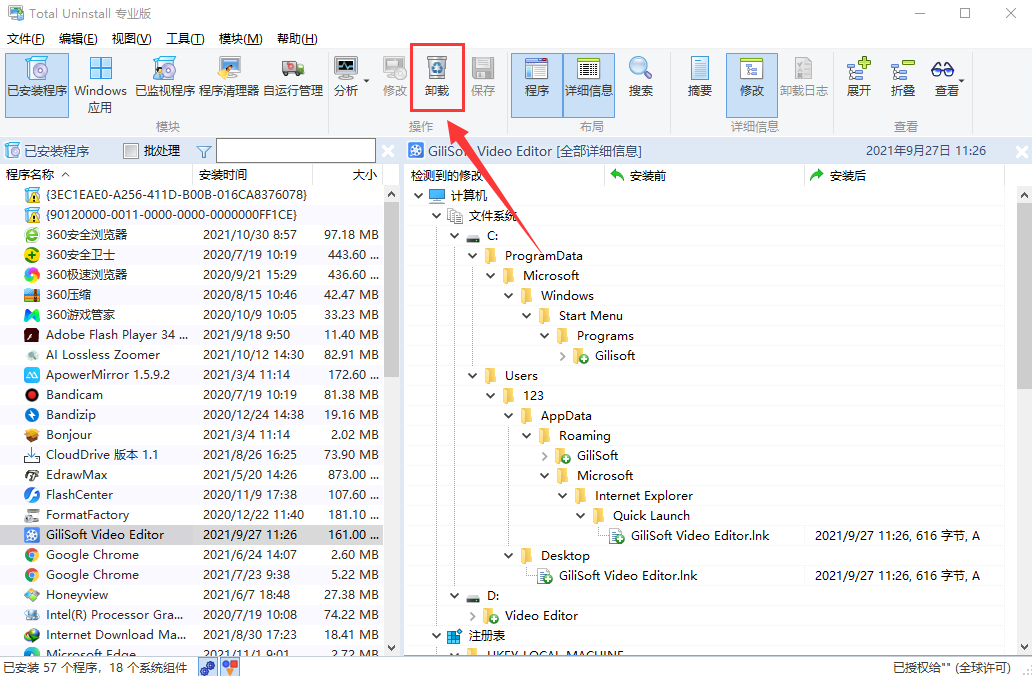The height and width of the screenshot is (676, 1032).
Task: Focus the program filter input field
Action: (296, 151)
